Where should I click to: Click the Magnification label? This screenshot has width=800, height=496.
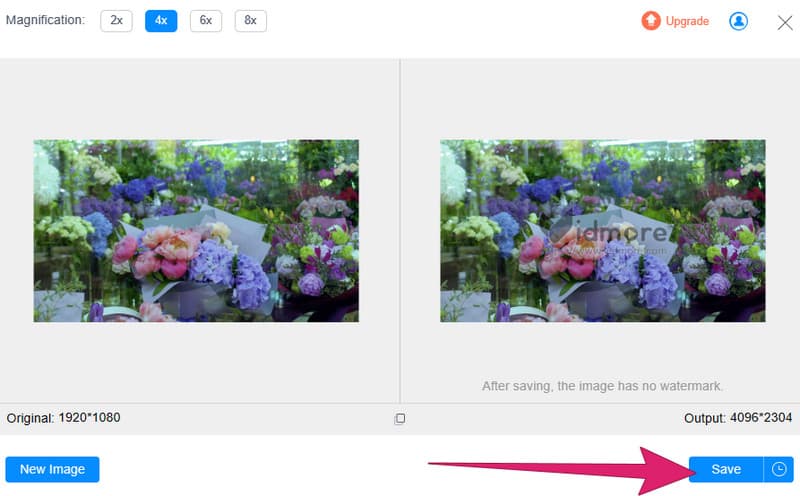pos(46,21)
